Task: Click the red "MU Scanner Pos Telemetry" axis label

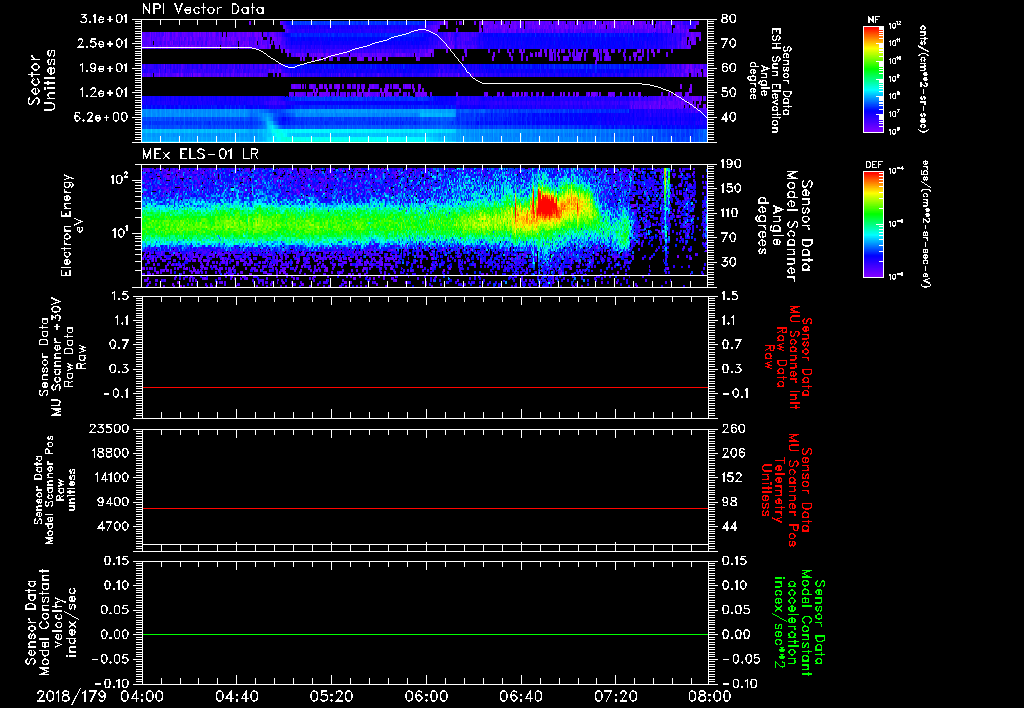Action: point(788,490)
